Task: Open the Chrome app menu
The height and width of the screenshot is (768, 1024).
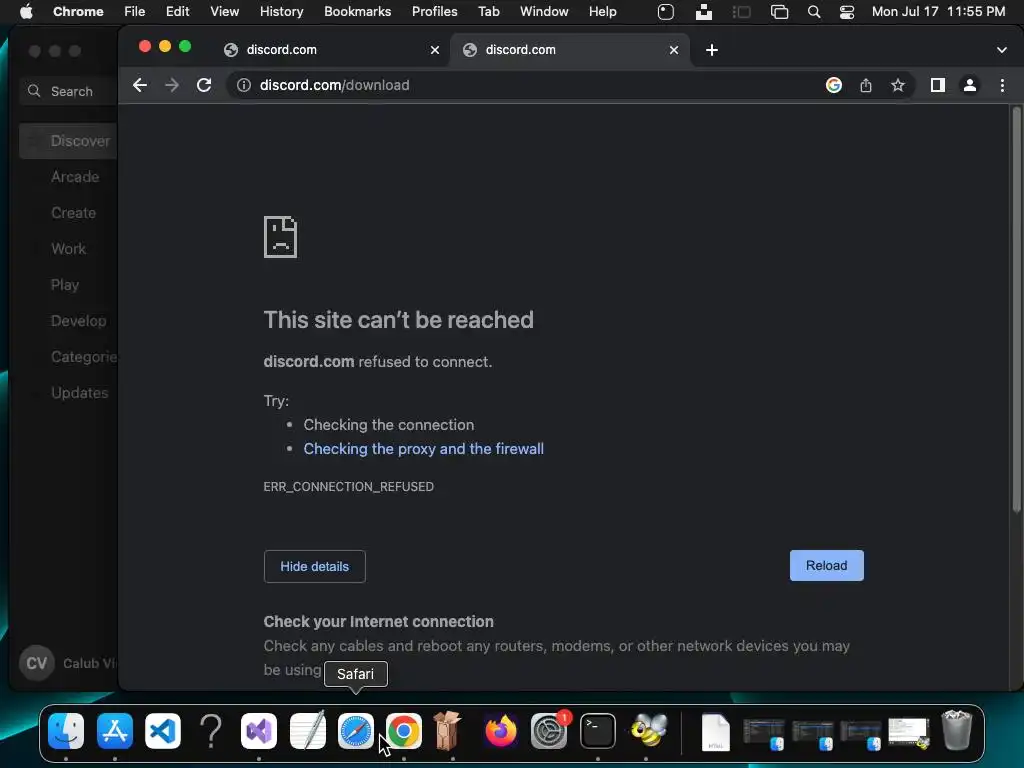Action: click(x=78, y=12)
